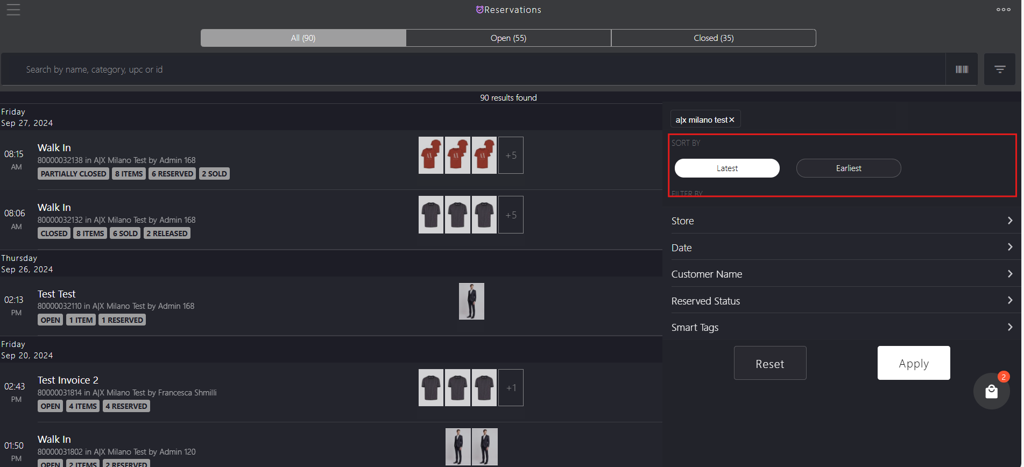Open the +5 thumbnail on reservation 80000032132
Screen dimensions: 1024x467
[x=511, y=215]
